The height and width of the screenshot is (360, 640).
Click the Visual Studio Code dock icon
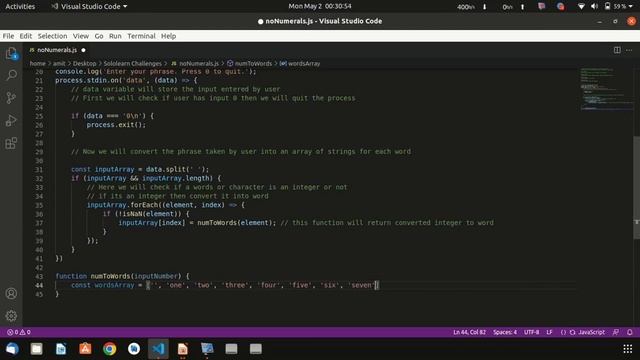(x=158, y=349)
